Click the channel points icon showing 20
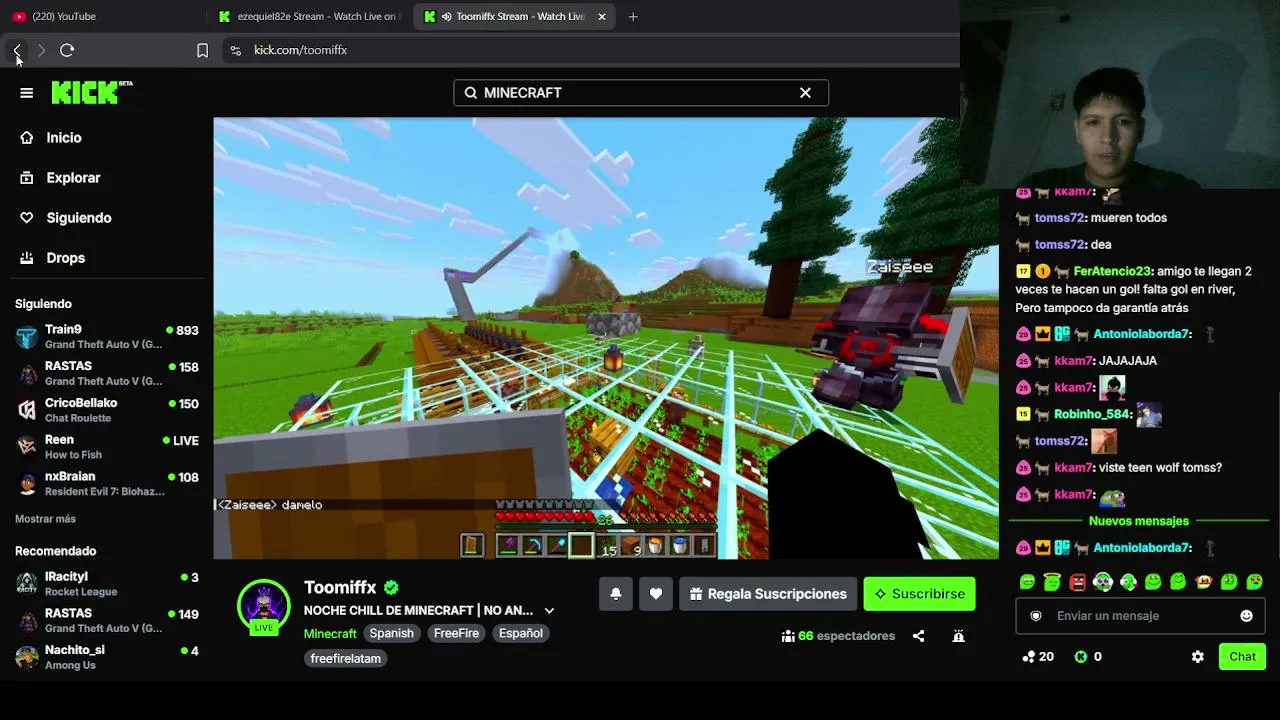Viewport: 1280px width, 720px height. [1028, 657]
